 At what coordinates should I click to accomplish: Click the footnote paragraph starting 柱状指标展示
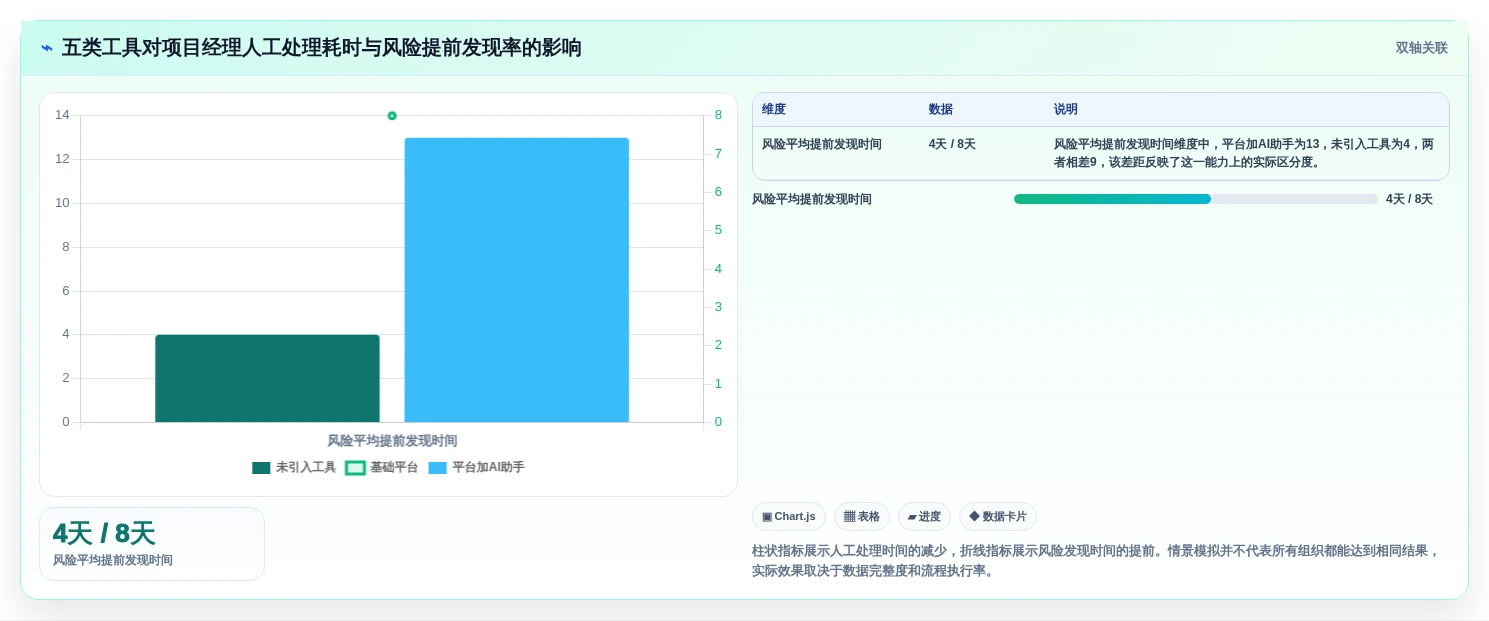point(1096,561)
